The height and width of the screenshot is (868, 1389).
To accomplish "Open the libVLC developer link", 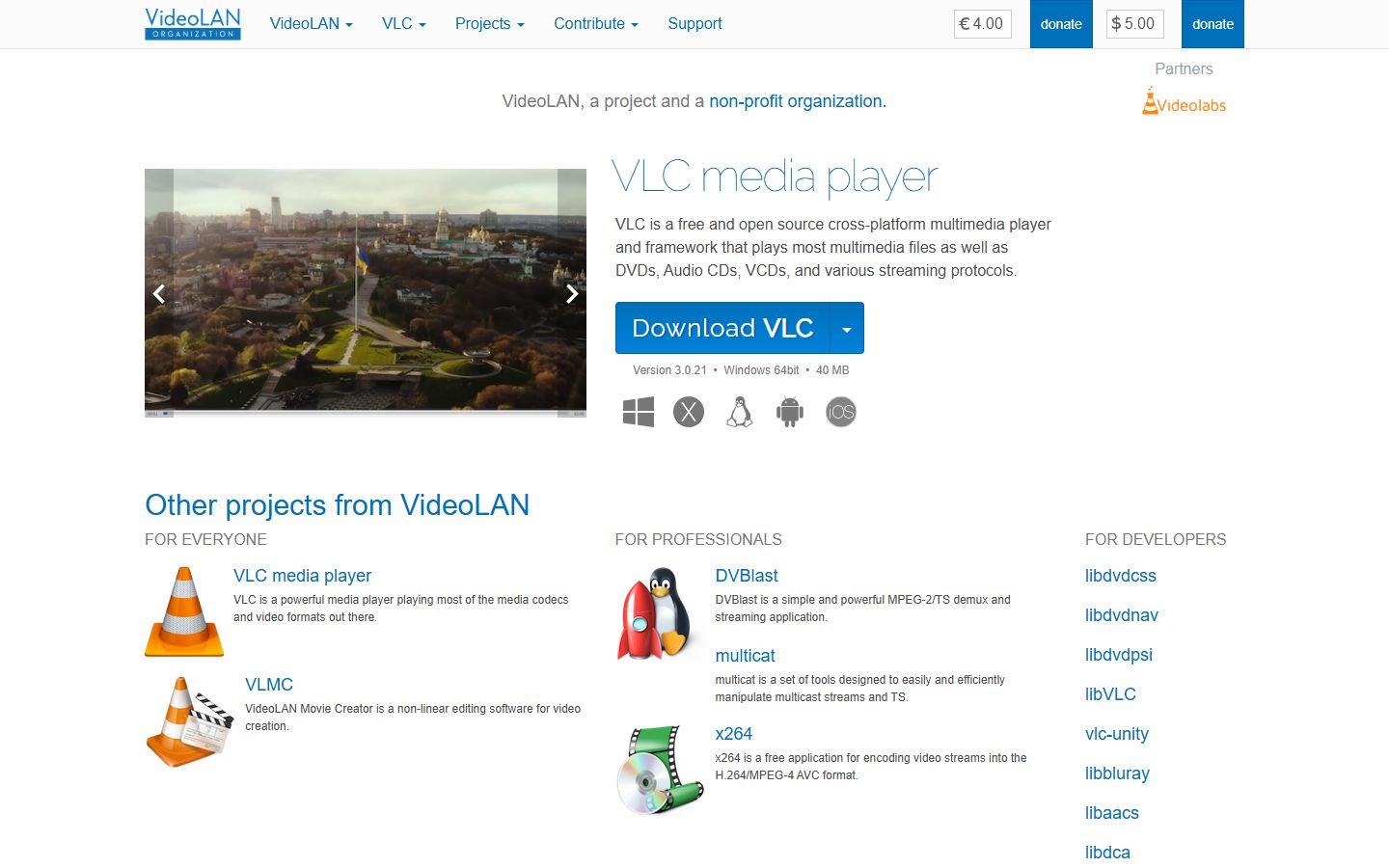I will (x=1110, y=693).
